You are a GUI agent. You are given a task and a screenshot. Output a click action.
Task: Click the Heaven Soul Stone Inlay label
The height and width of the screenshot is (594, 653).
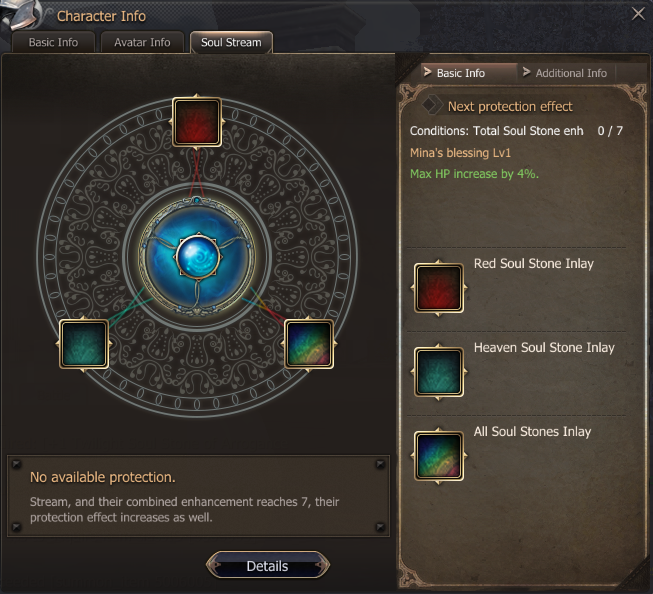pos(544,348)
